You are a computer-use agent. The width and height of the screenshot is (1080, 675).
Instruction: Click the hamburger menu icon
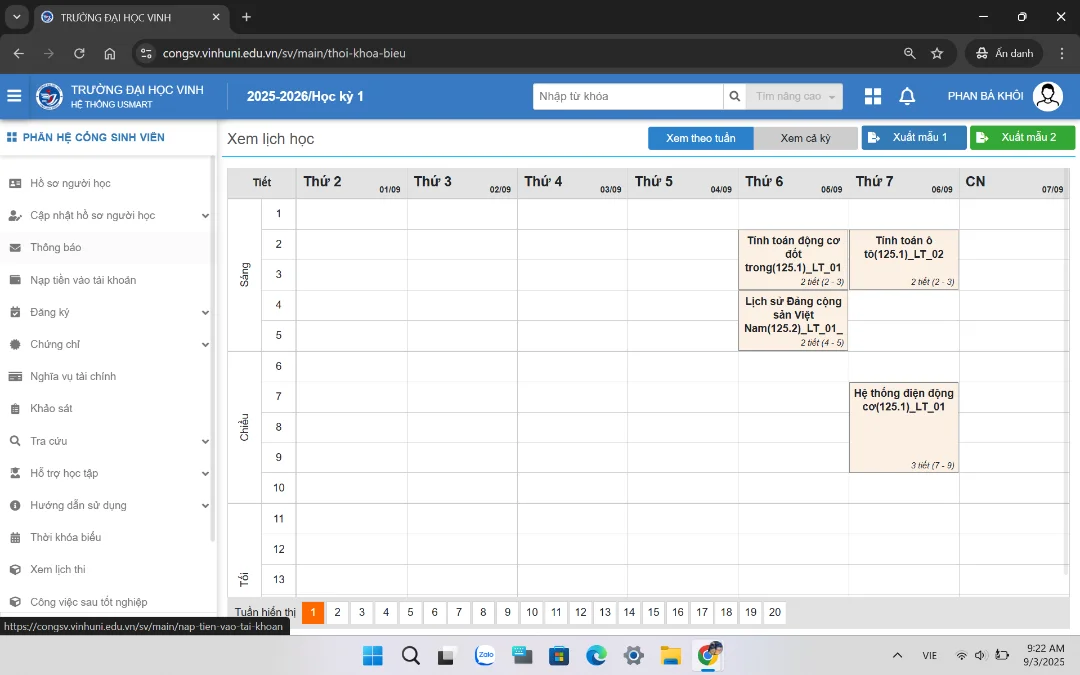[x=14, y=96]
